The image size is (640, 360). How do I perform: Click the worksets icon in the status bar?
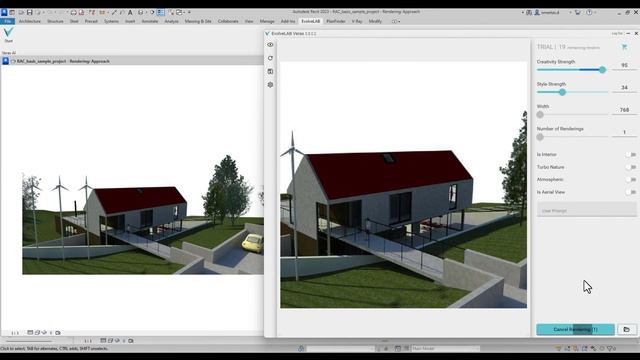click(x=301, y=348)
